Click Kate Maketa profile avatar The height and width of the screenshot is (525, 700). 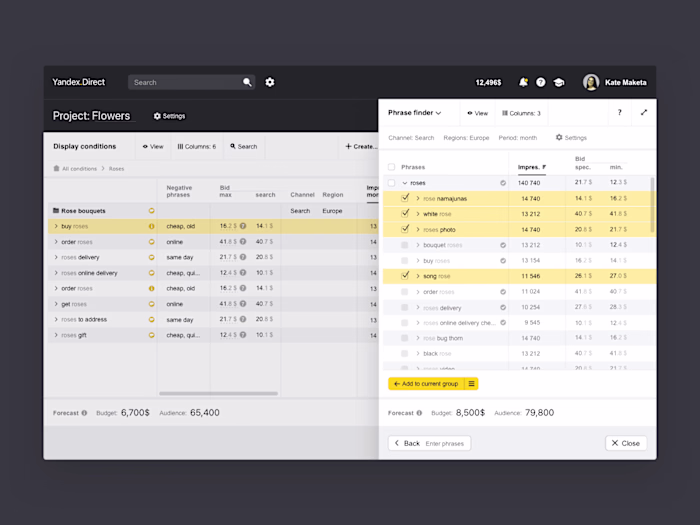tap(591, 82)
